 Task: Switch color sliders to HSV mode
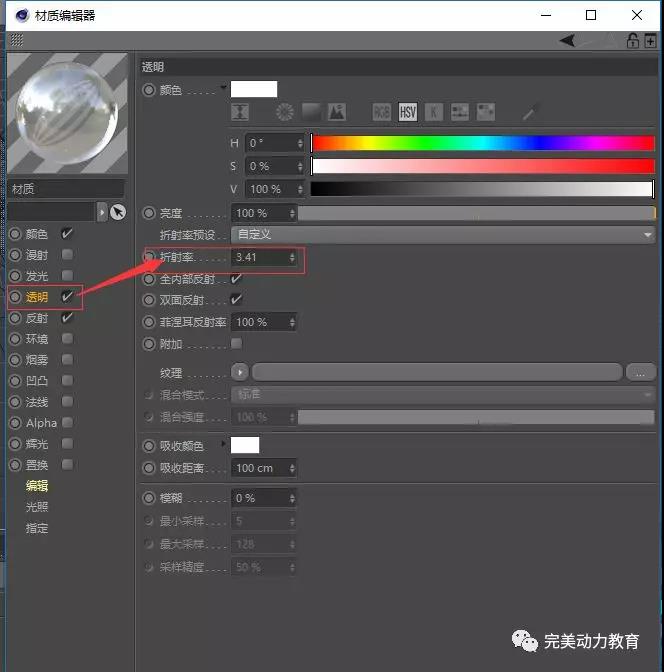tap(408, 112)
